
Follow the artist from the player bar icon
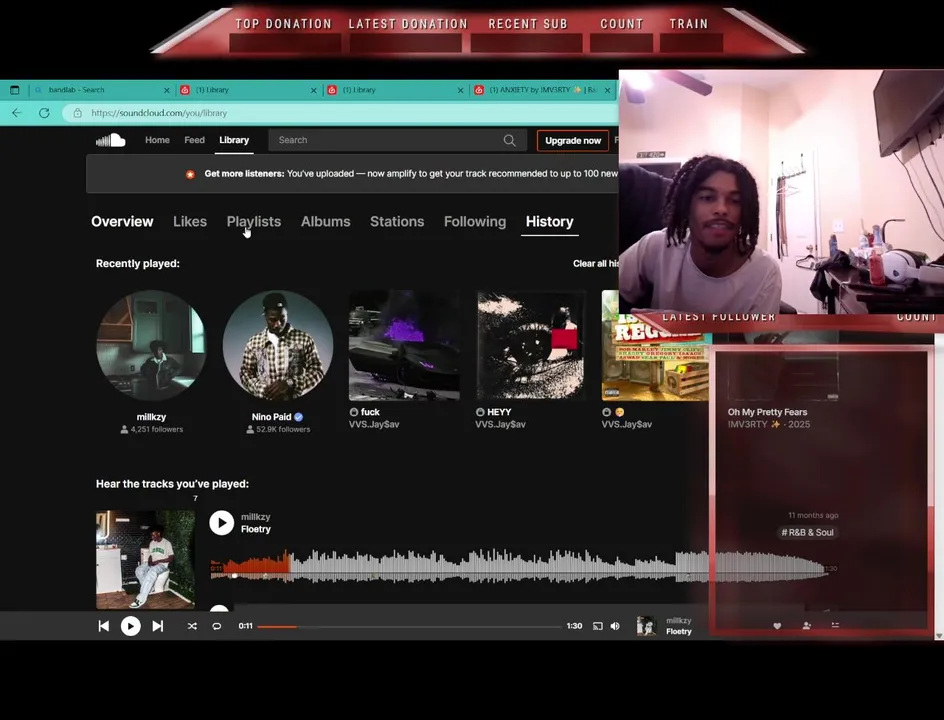click(807, 626)
